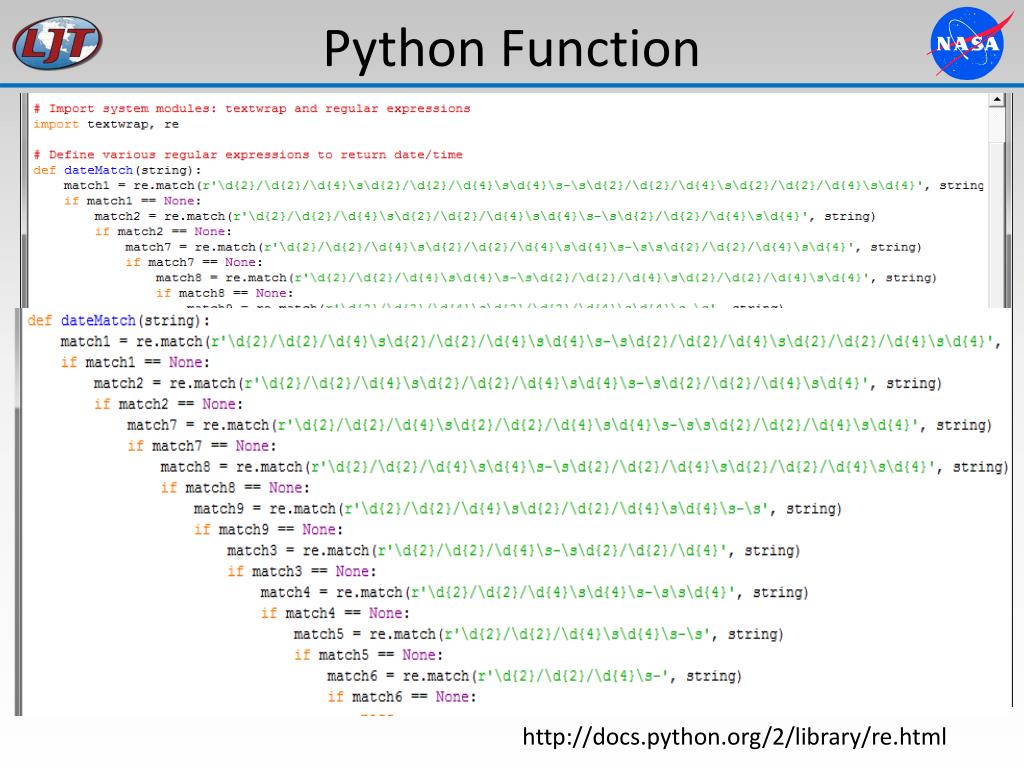Click the complete 'match9 = re.match' line
The height and width of the screenshot is (768, 1024).
518,509
